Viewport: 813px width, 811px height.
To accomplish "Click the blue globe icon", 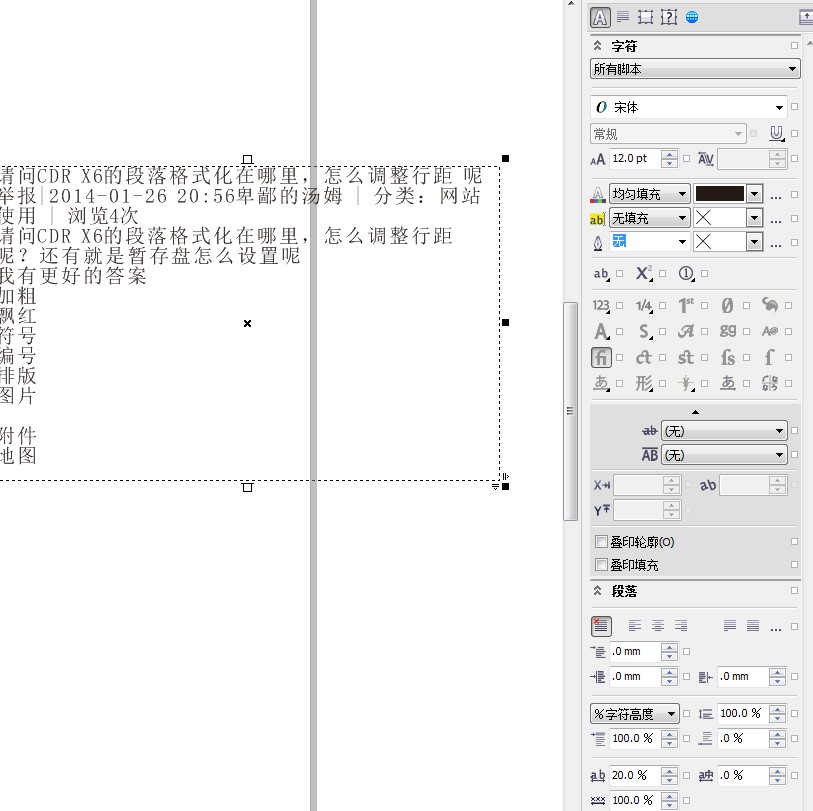I will (x=692, y=17).
